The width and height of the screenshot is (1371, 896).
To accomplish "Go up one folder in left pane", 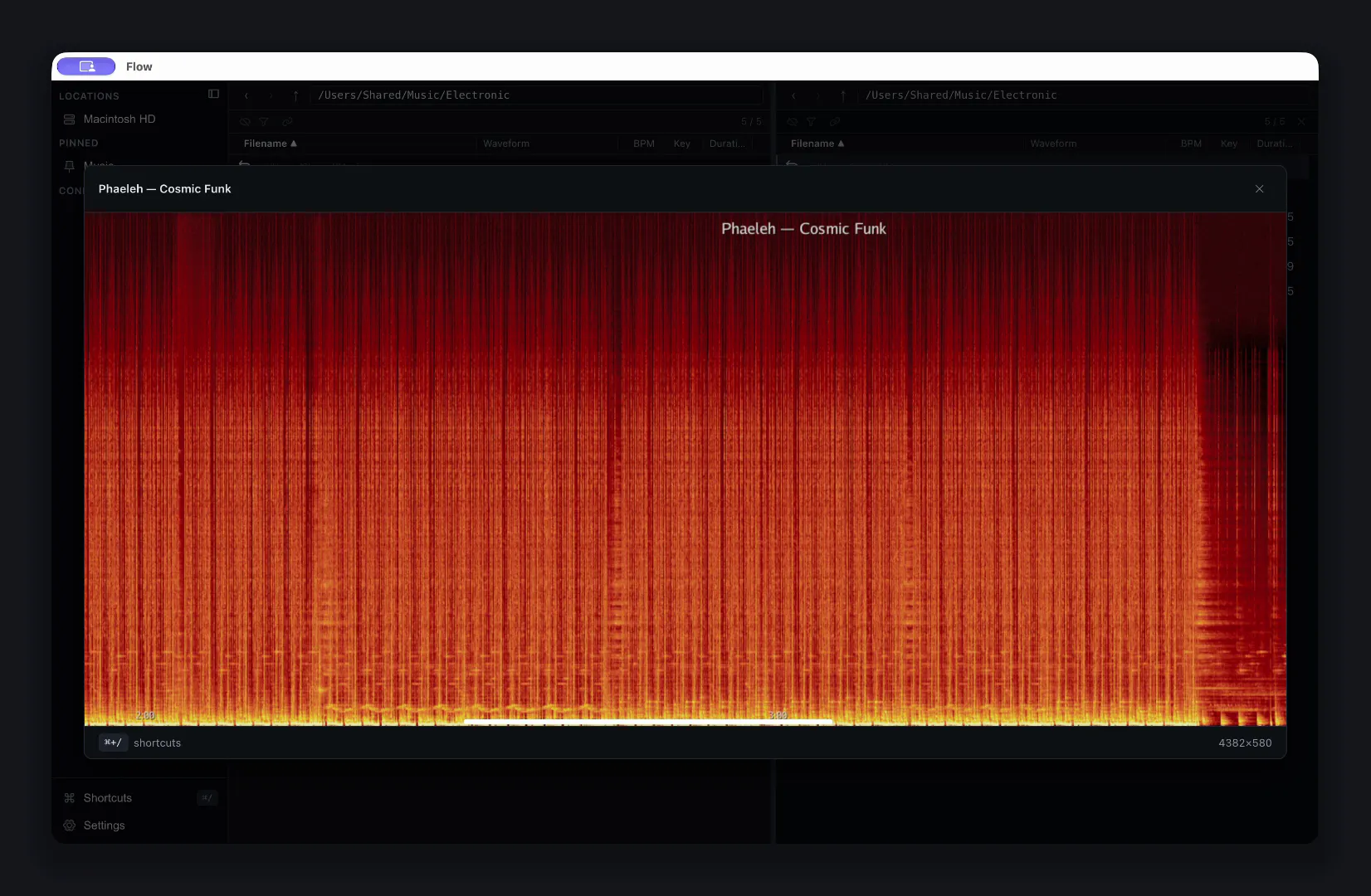I will tap(295, 95).
